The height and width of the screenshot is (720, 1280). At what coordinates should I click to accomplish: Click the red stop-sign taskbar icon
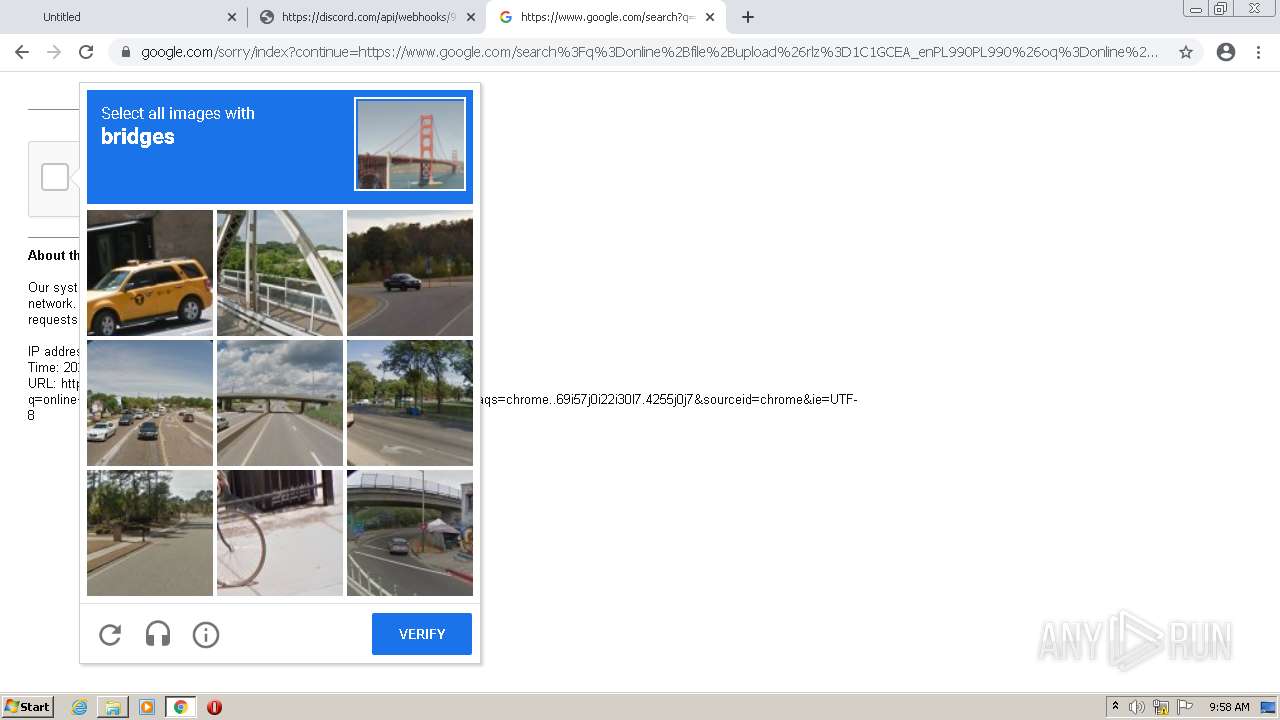click(214, 707)
